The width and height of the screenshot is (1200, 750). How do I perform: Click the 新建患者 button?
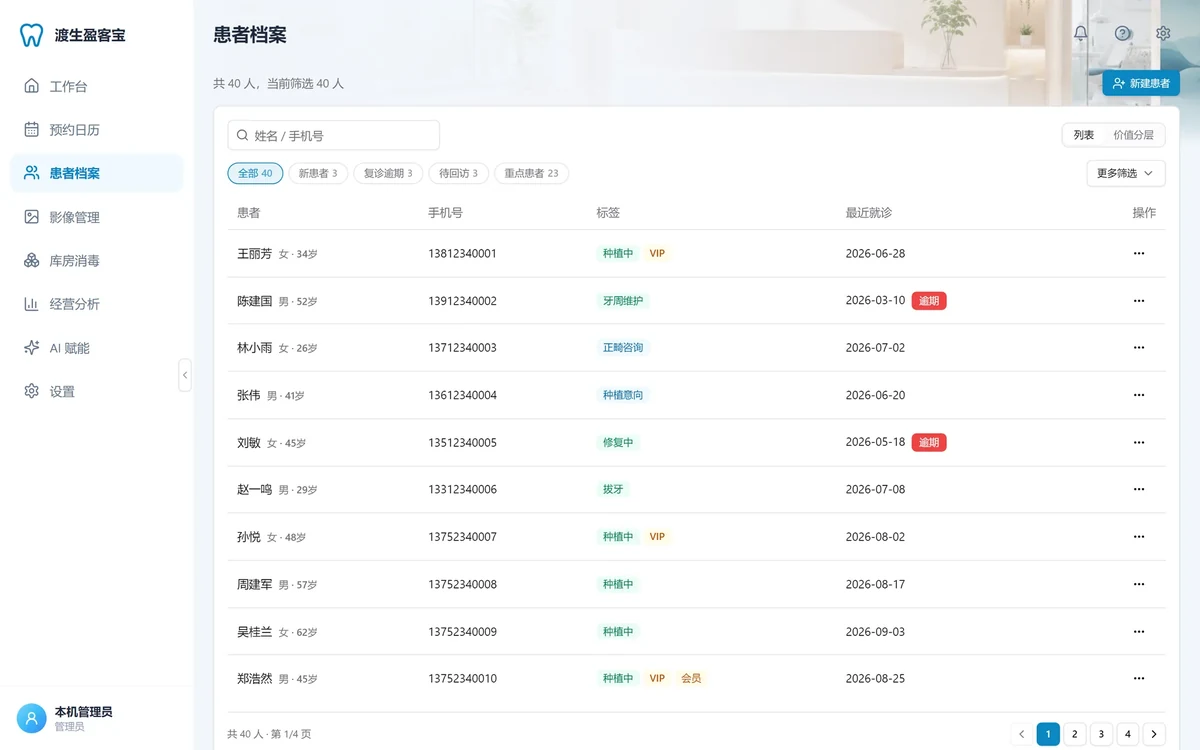[x=1141, y=84]
